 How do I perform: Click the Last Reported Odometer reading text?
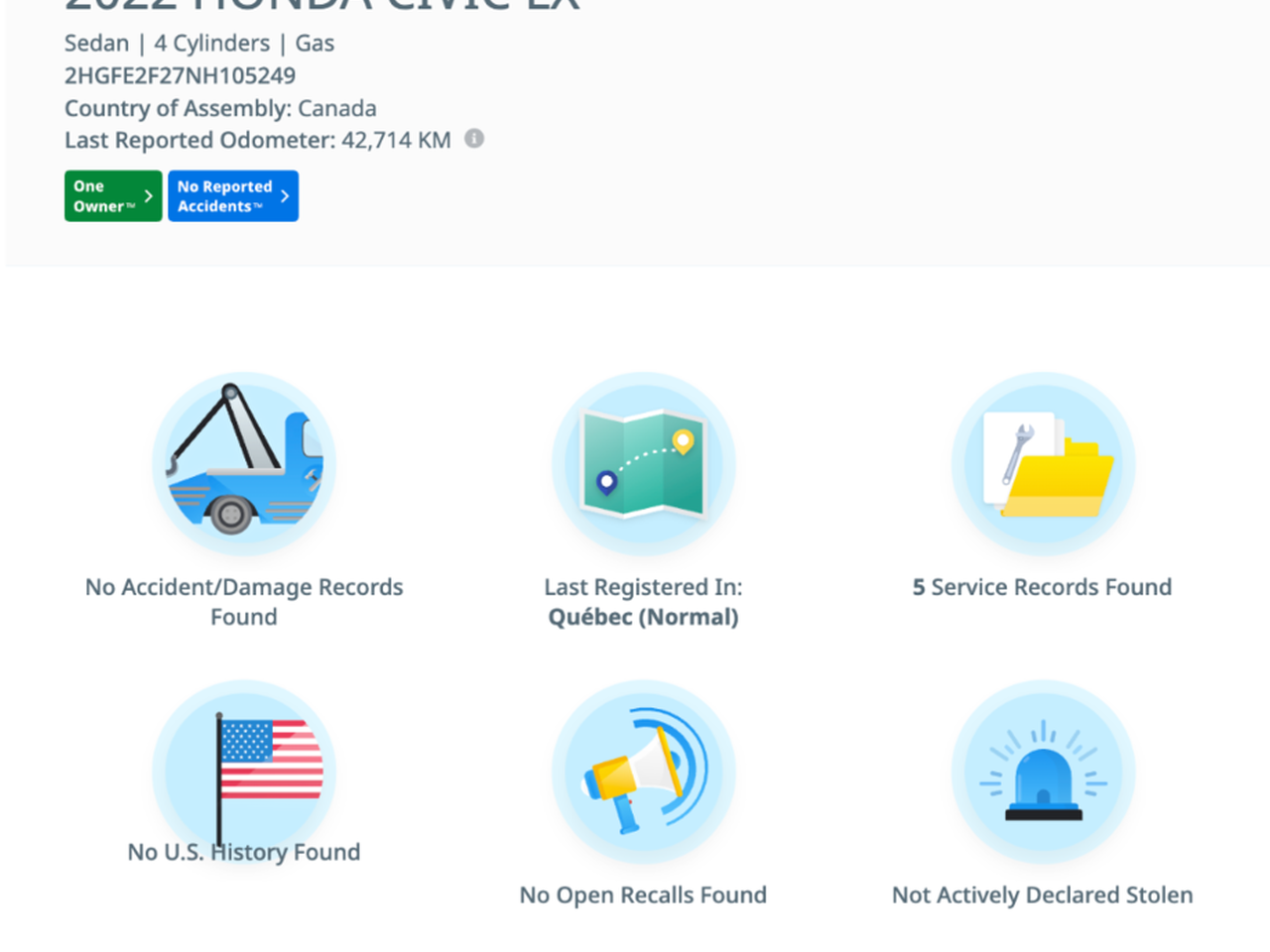[x=258, y=140]
